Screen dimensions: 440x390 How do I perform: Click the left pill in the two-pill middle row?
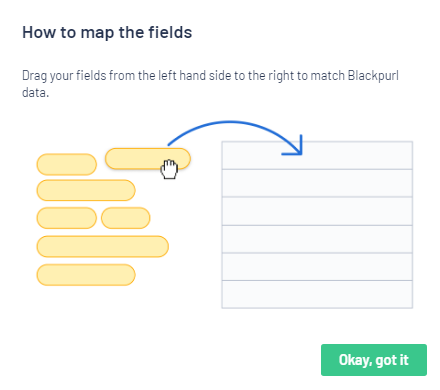click(67, 218)
